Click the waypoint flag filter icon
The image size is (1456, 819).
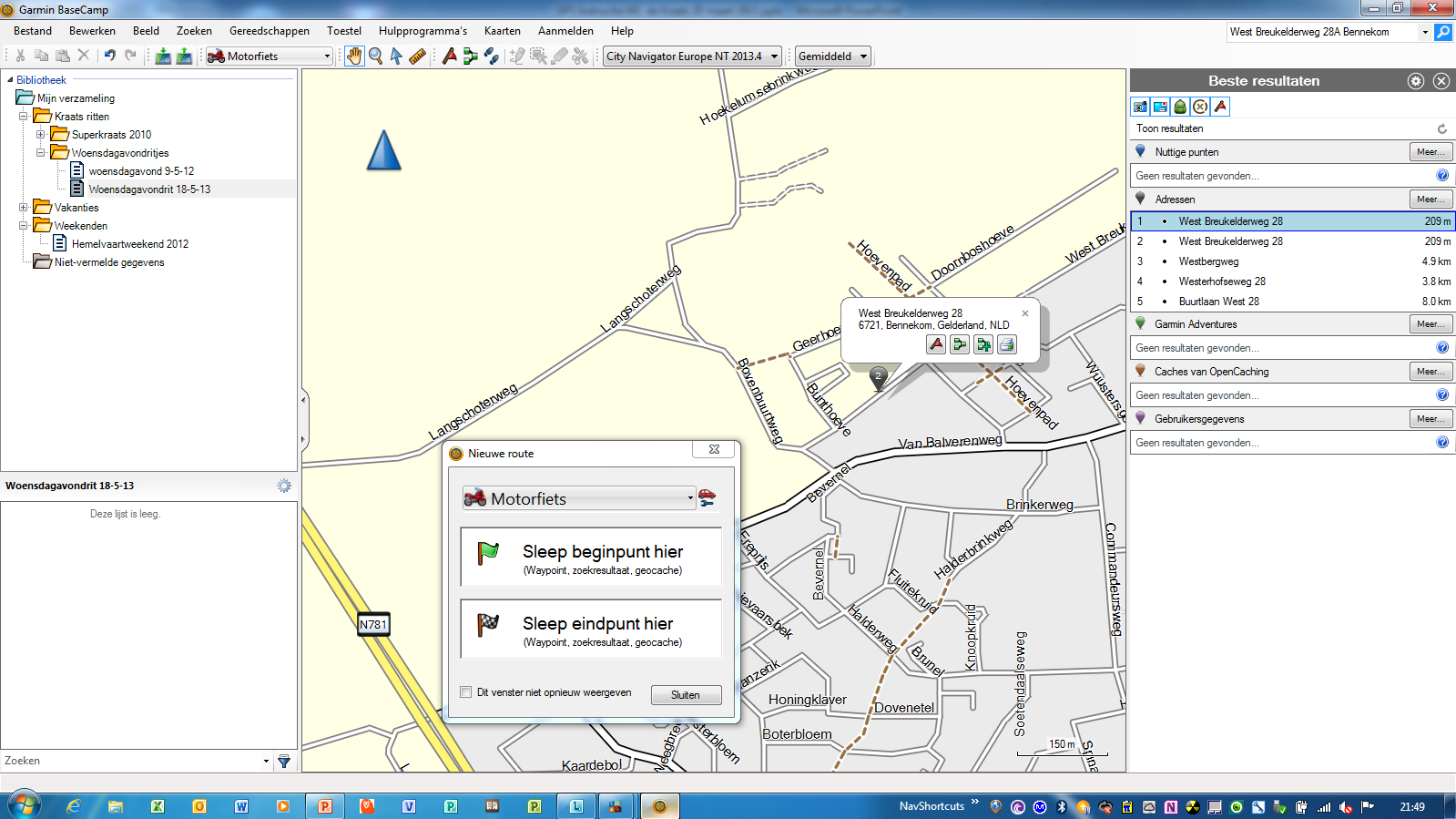[x=1221, y=107]
